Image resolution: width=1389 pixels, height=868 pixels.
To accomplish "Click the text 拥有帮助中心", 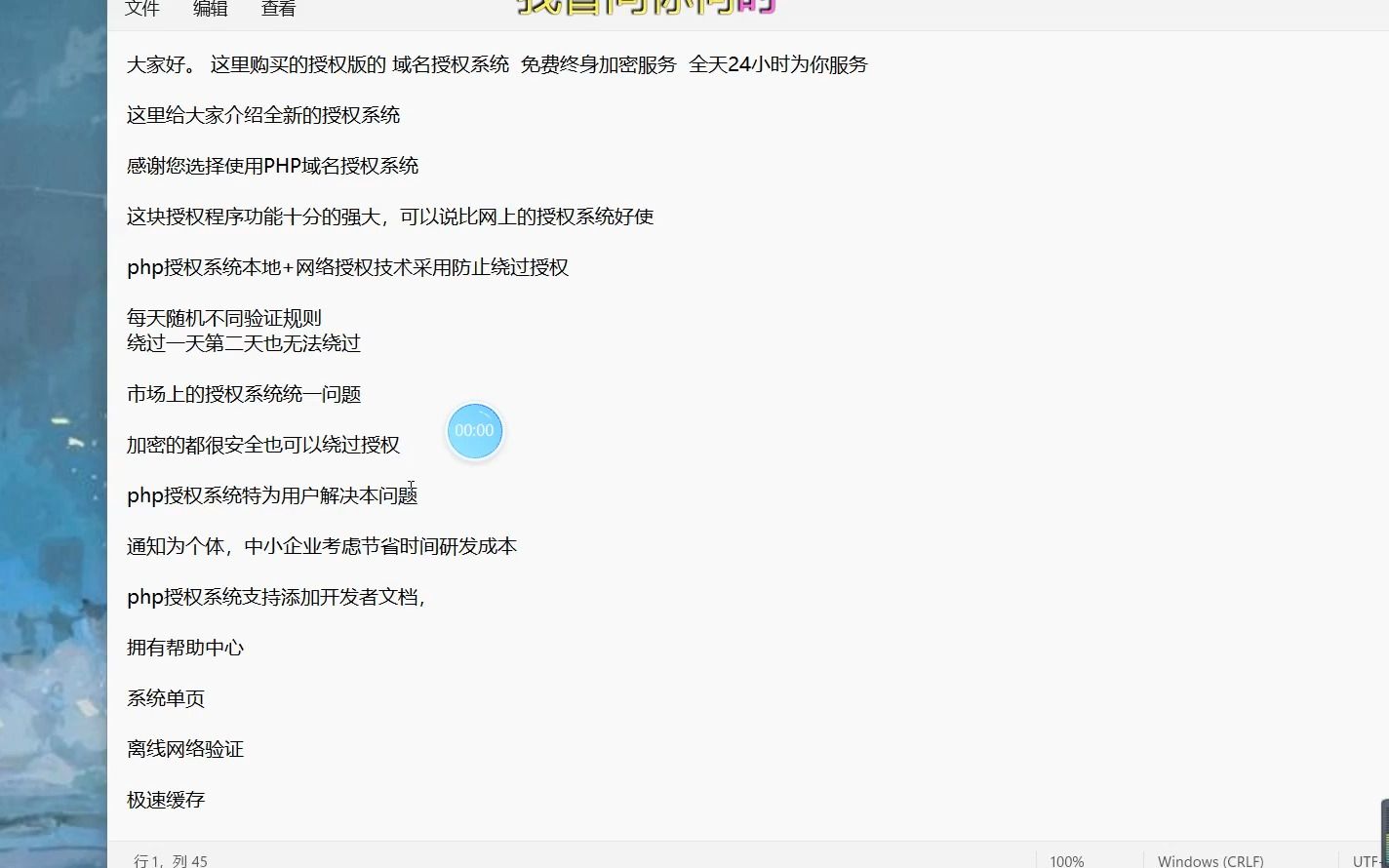I will 186,647.
